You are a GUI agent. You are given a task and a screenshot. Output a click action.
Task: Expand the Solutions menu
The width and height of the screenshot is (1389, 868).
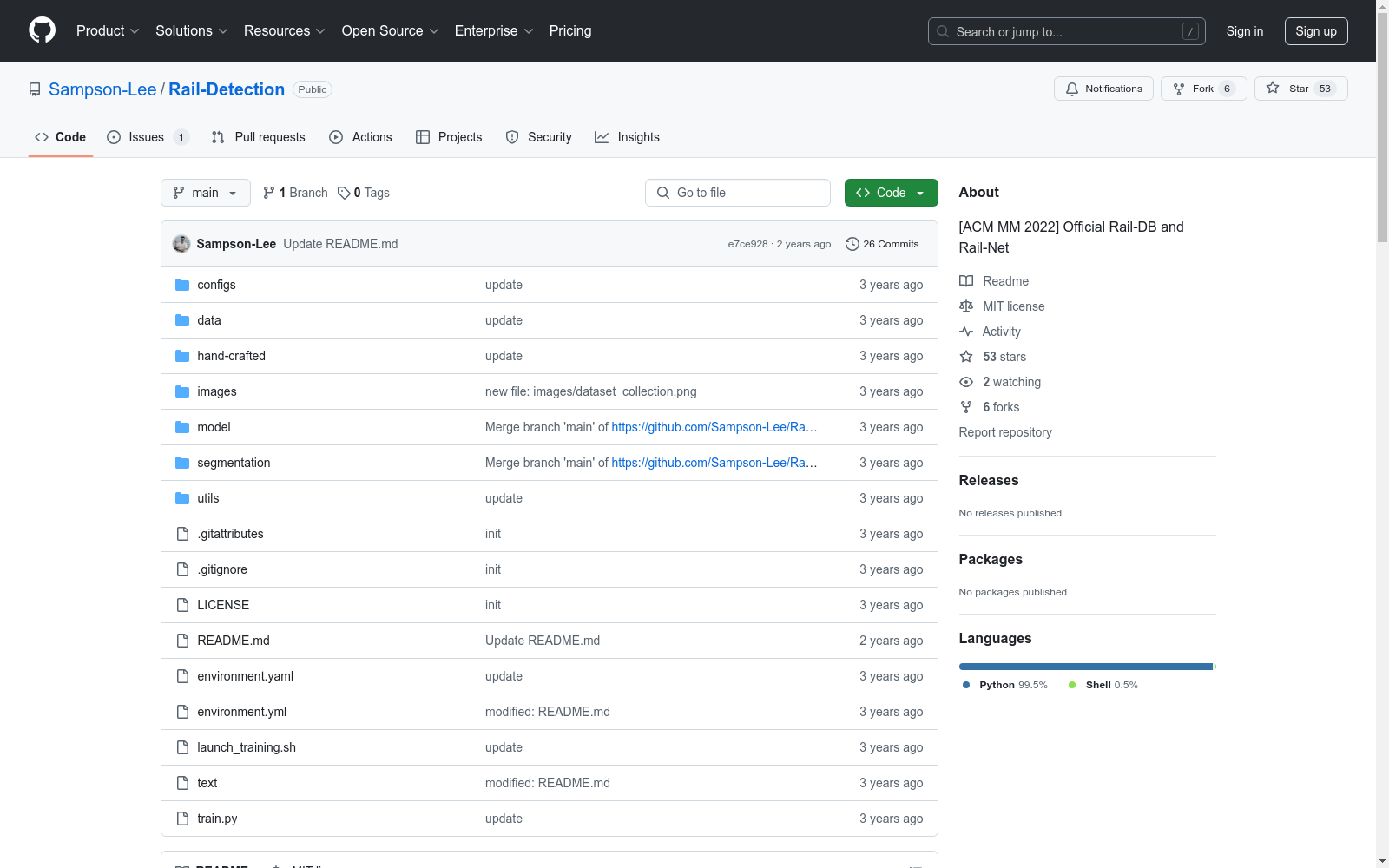192,31
